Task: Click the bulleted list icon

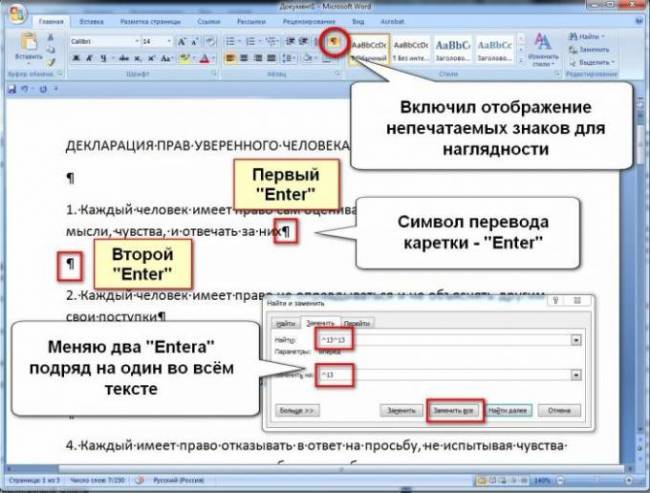Action: 230,41
